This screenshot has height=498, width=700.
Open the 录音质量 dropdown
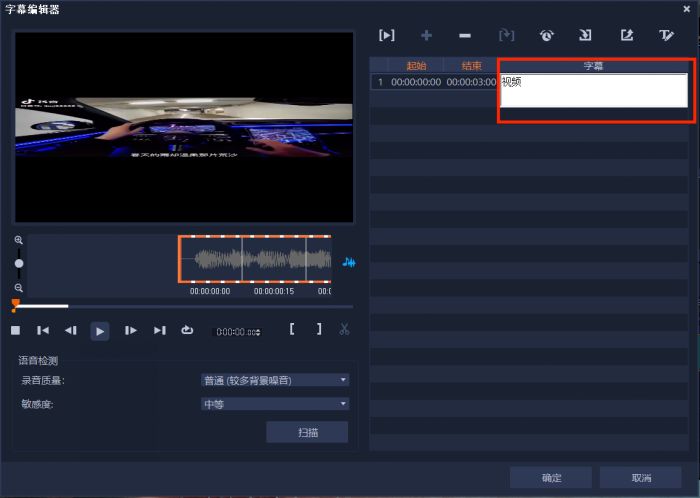click(x=275, y=380)
